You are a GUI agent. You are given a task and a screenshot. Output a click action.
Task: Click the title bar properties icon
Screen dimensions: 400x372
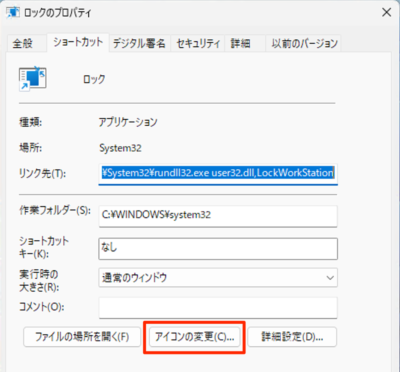tap(13, 13)
